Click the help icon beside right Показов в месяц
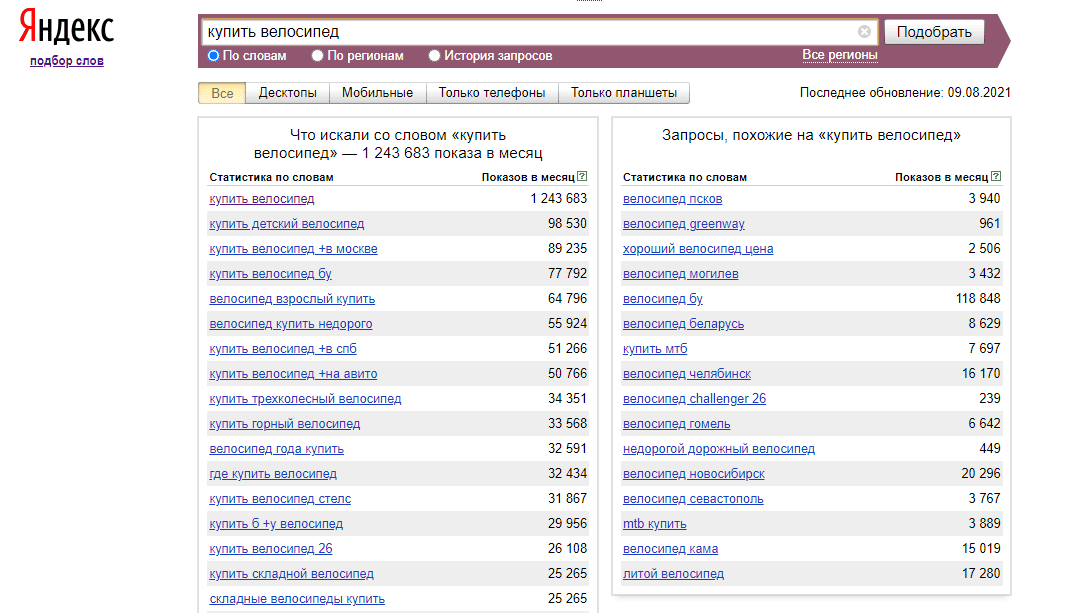The image size is (1091, 613). tap(995, 177)
